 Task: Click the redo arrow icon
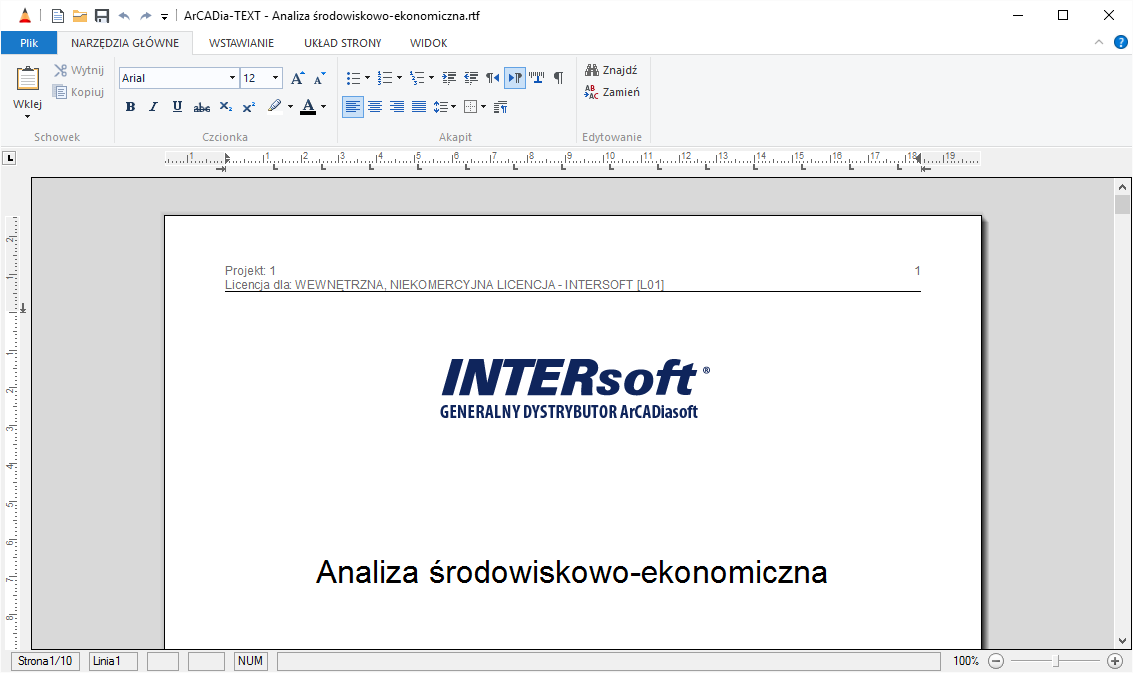[145, 15]
